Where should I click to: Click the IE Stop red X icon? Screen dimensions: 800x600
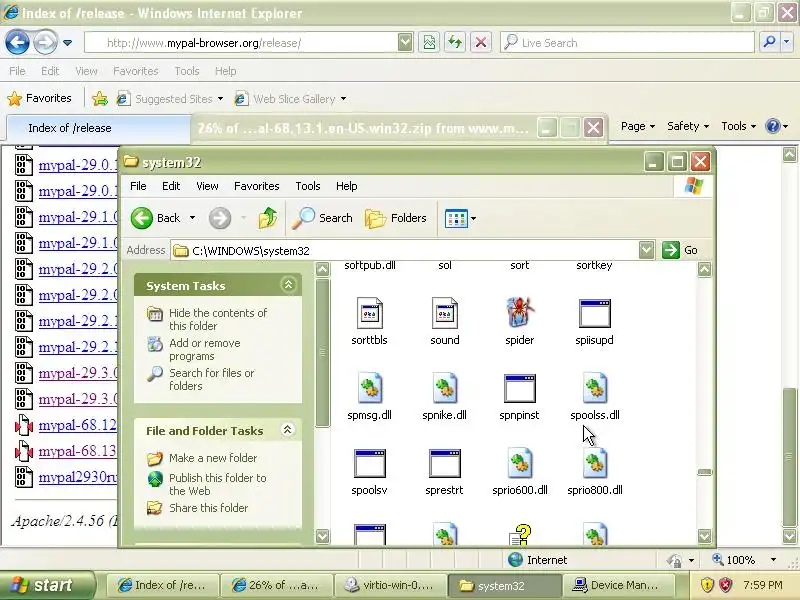(481, 42)
